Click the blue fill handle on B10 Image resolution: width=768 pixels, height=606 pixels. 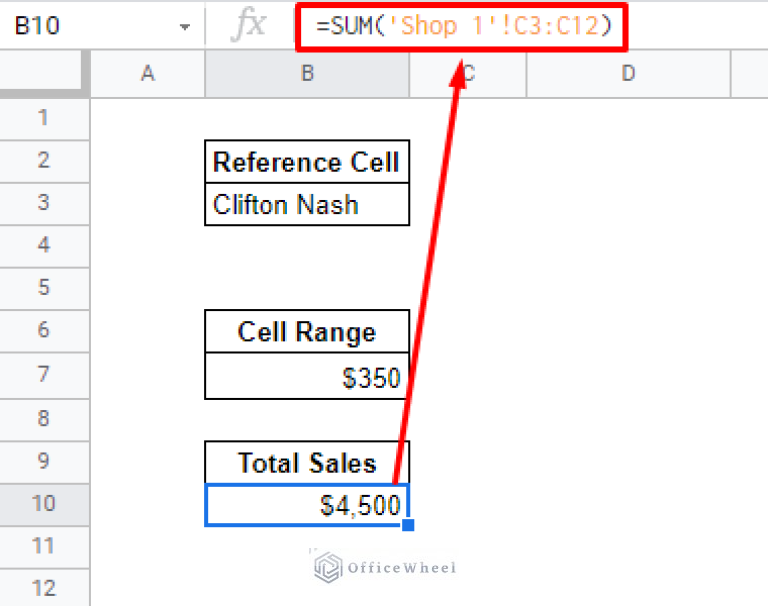point(407,525)
